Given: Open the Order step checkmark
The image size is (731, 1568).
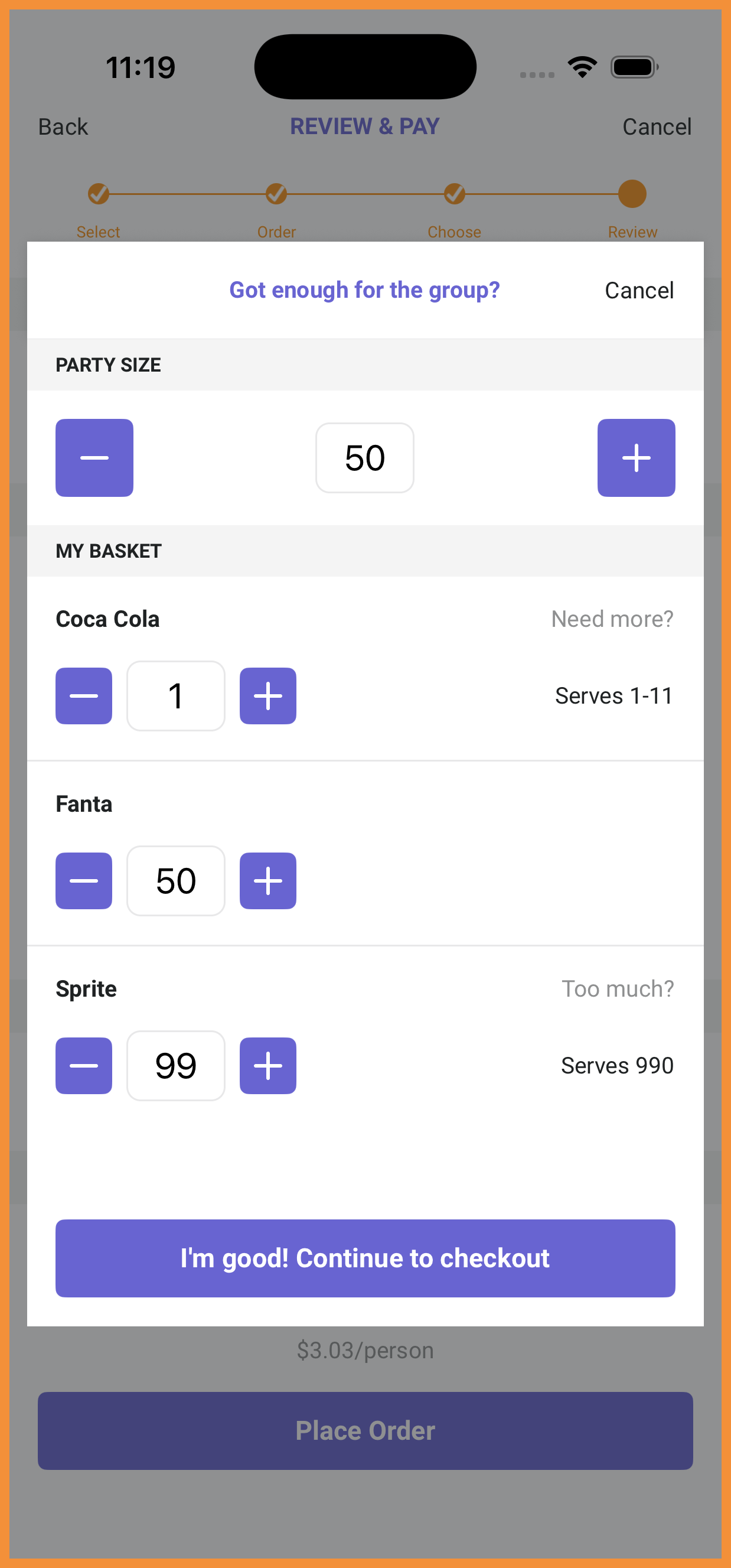Looking at the screenshot, I should [x=276, y=194].
